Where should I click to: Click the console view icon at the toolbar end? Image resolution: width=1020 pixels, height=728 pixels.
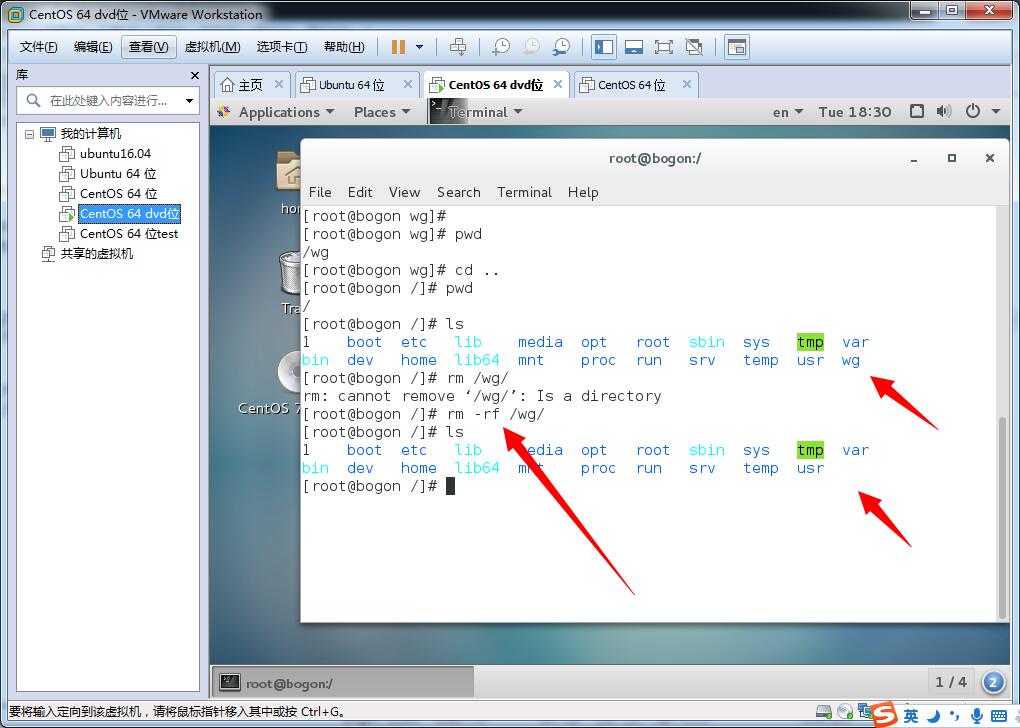(x=737, y=47)
